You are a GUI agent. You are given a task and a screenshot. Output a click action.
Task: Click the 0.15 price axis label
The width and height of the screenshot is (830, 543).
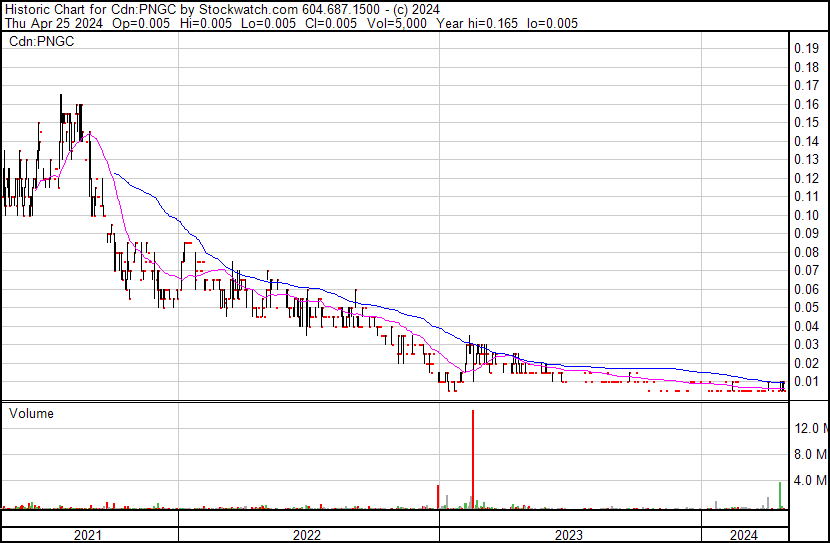tap(805, 123)
